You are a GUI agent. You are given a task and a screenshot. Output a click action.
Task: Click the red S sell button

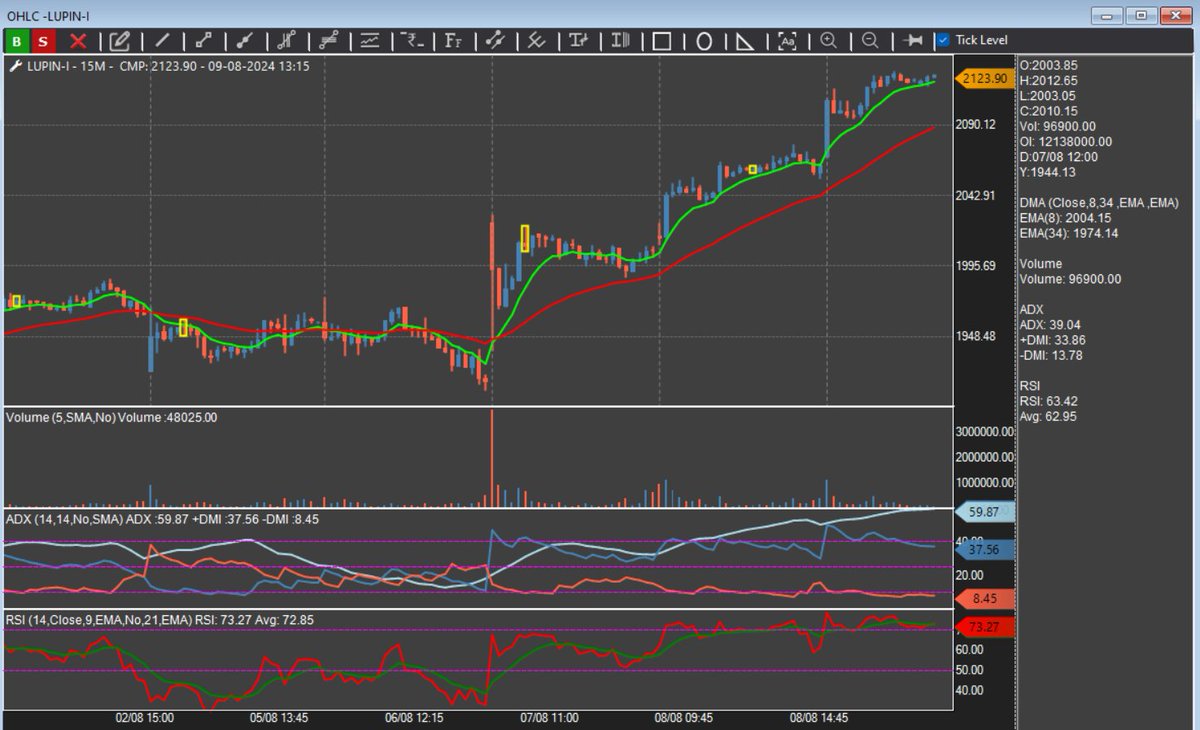(43, 41)
